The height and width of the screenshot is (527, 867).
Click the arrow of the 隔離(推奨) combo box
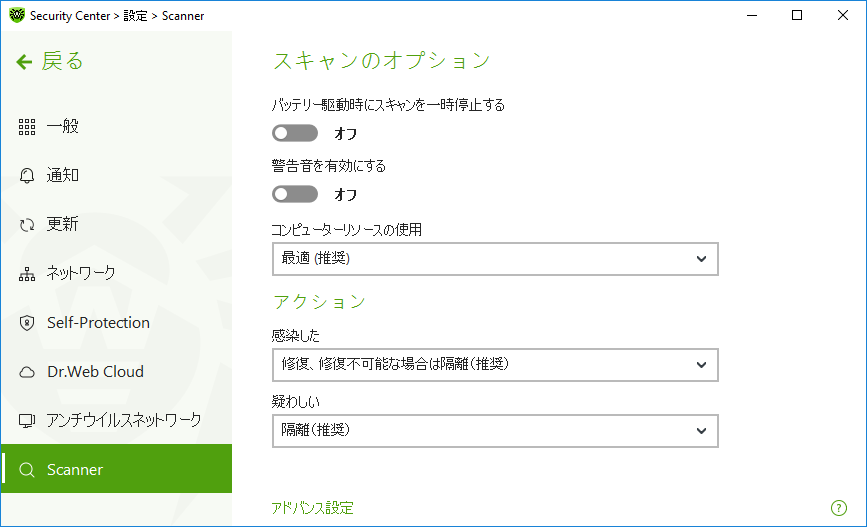[701, 431]
